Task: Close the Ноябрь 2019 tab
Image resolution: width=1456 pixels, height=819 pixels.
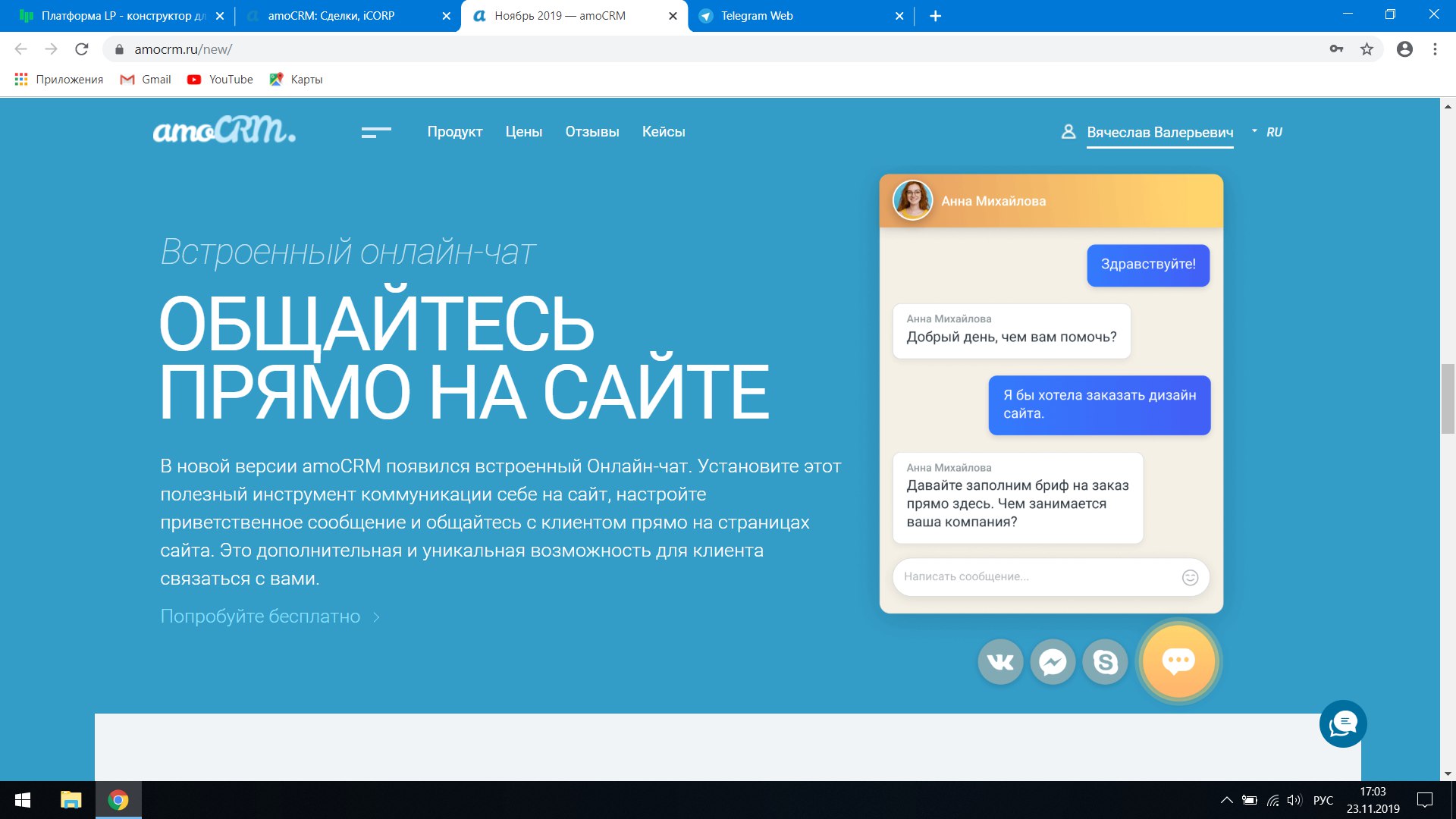Action: pos(673,16)
